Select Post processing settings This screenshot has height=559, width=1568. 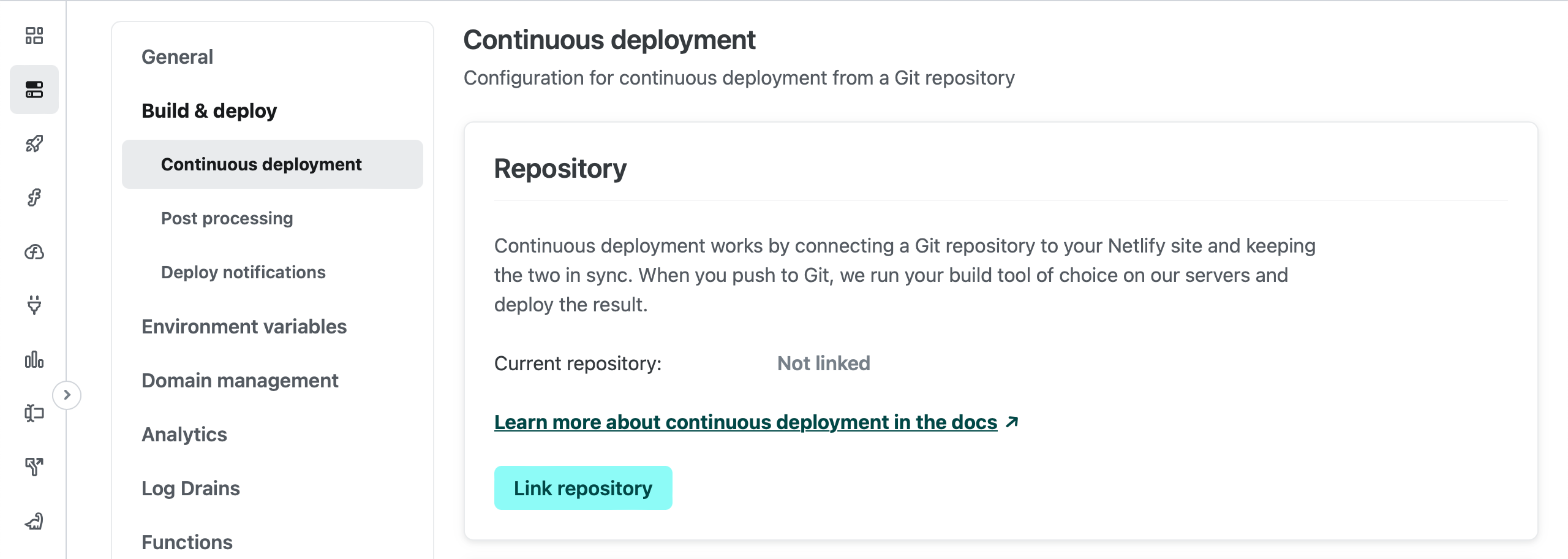point(227,218)
